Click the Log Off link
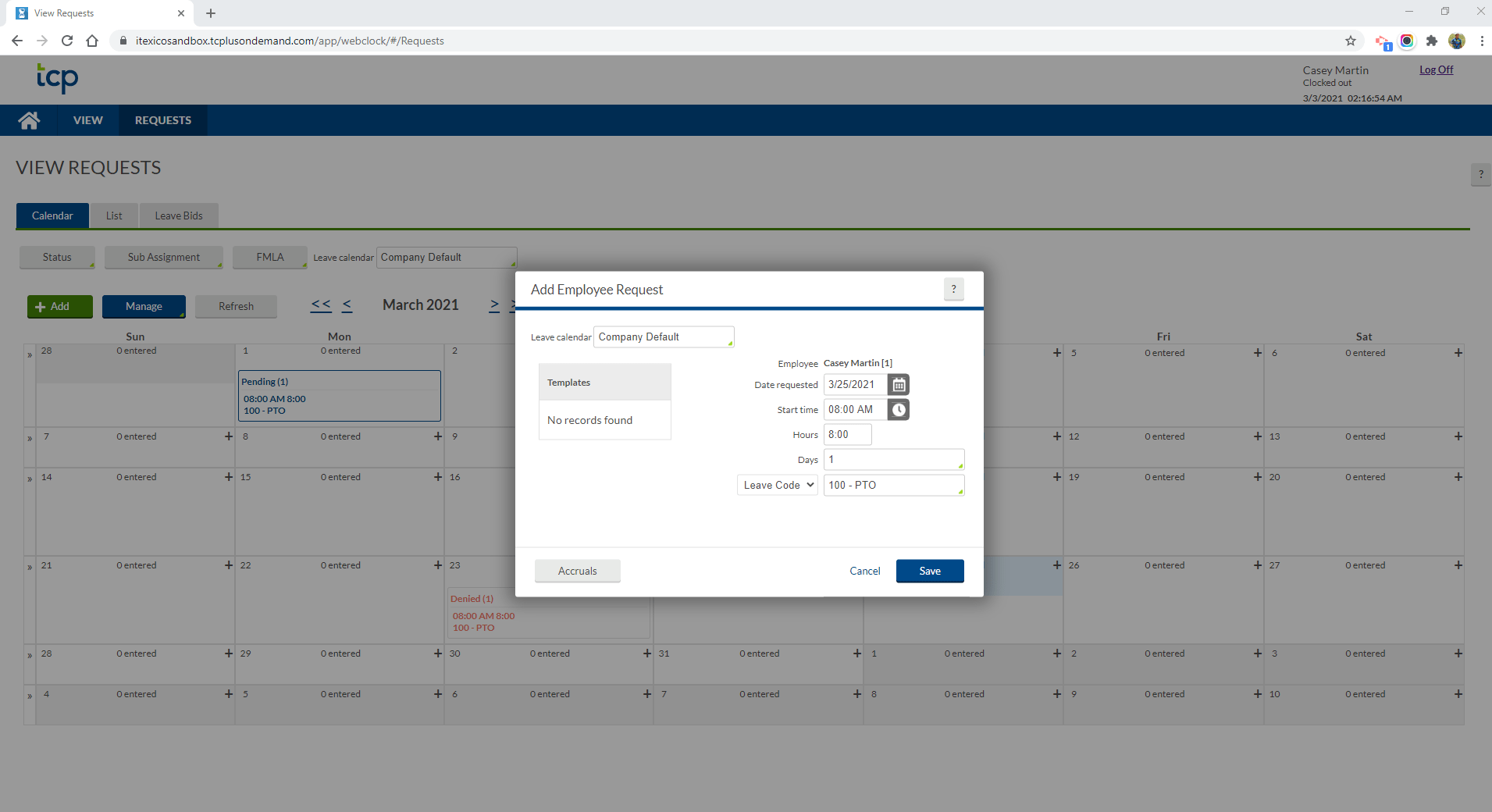 coord(1435,69)
